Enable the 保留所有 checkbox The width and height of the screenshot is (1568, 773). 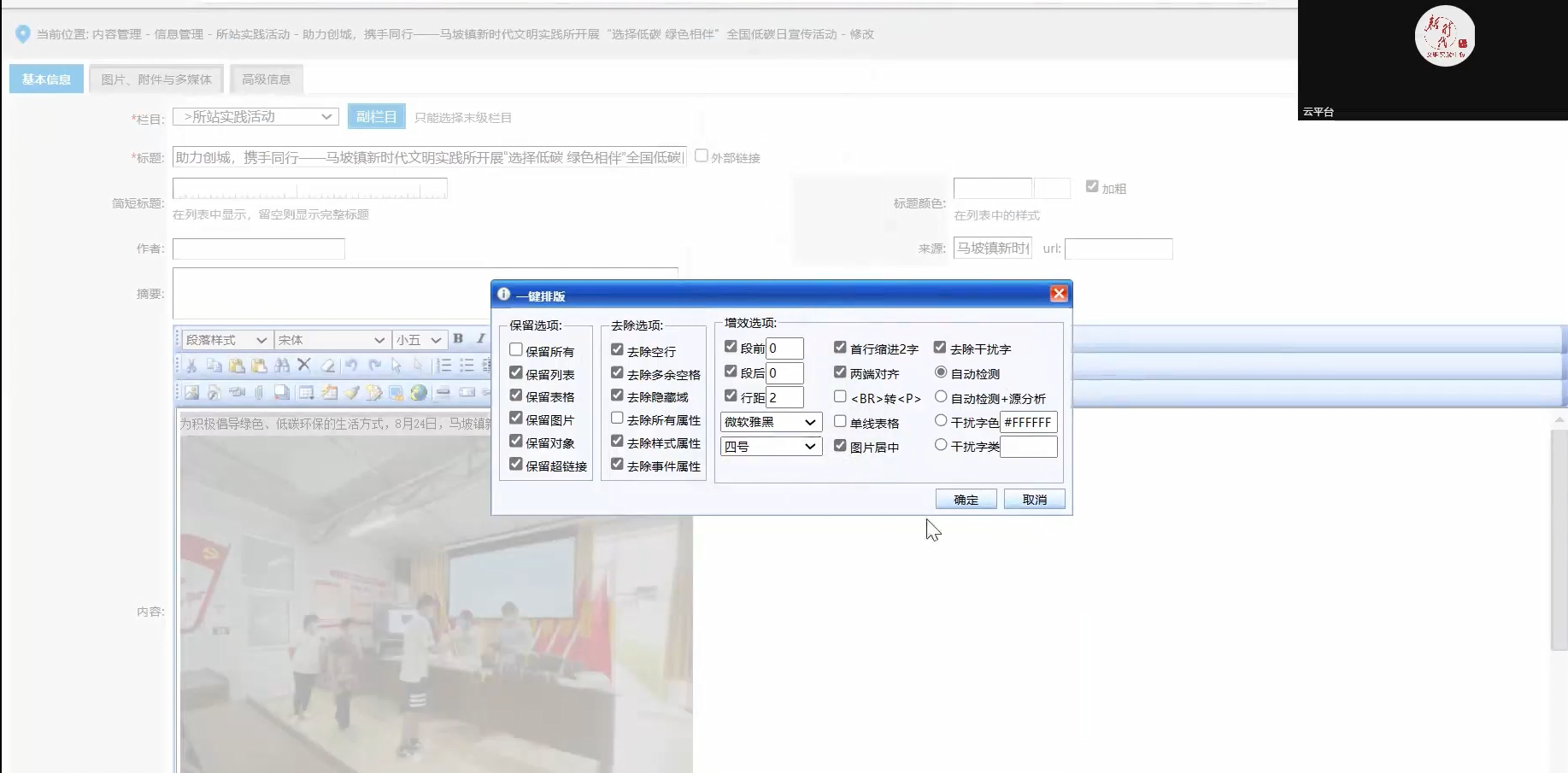coord(516,350)
